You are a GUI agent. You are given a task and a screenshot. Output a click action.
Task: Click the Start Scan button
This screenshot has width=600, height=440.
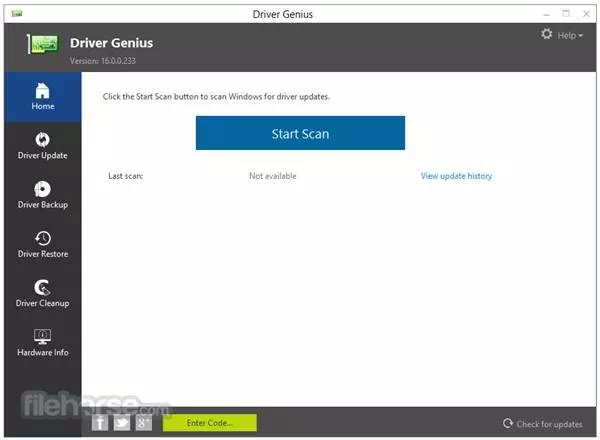click(x=300, y=133)
